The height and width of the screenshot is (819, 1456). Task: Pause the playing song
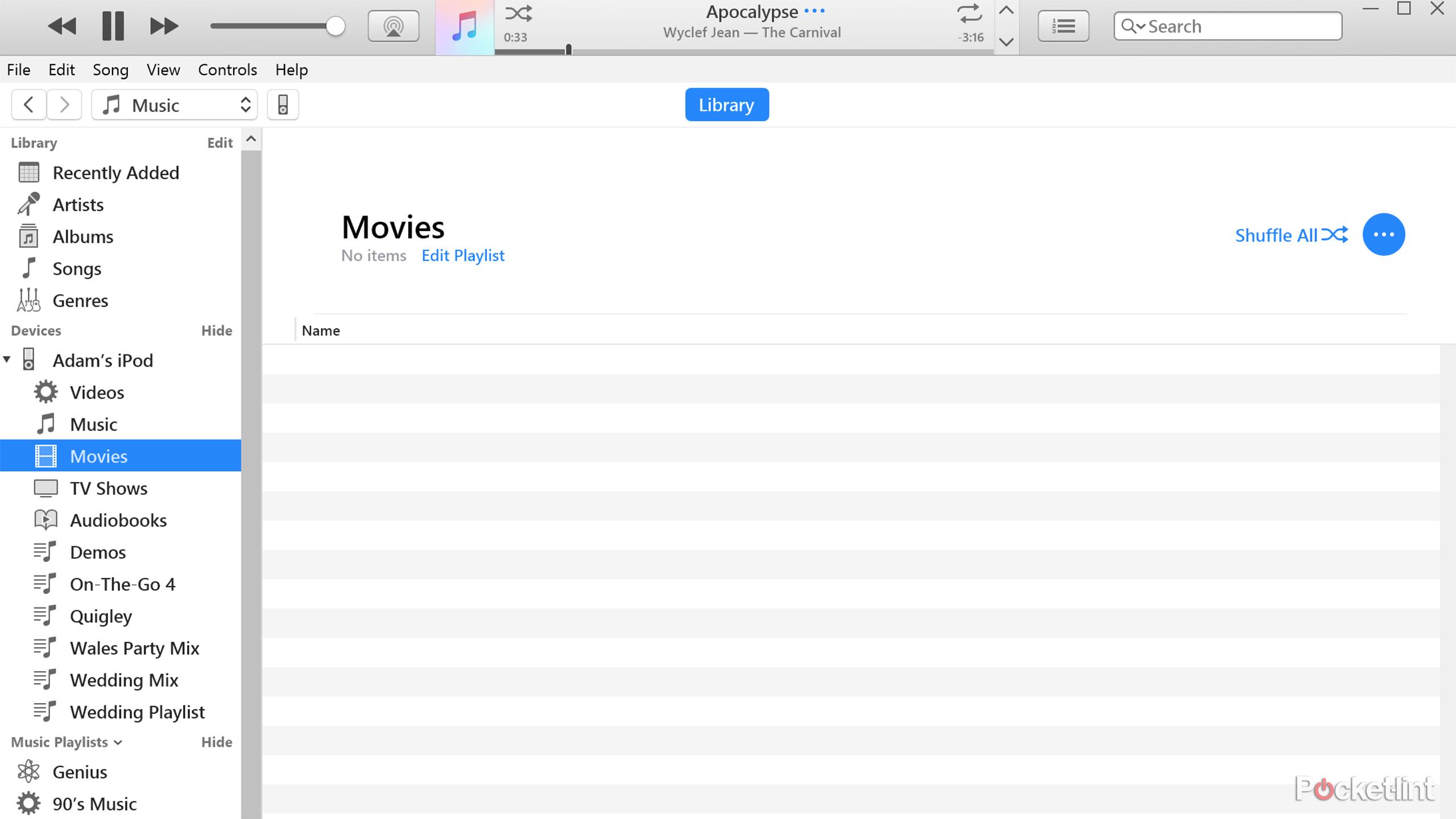(x=113, y=26)
